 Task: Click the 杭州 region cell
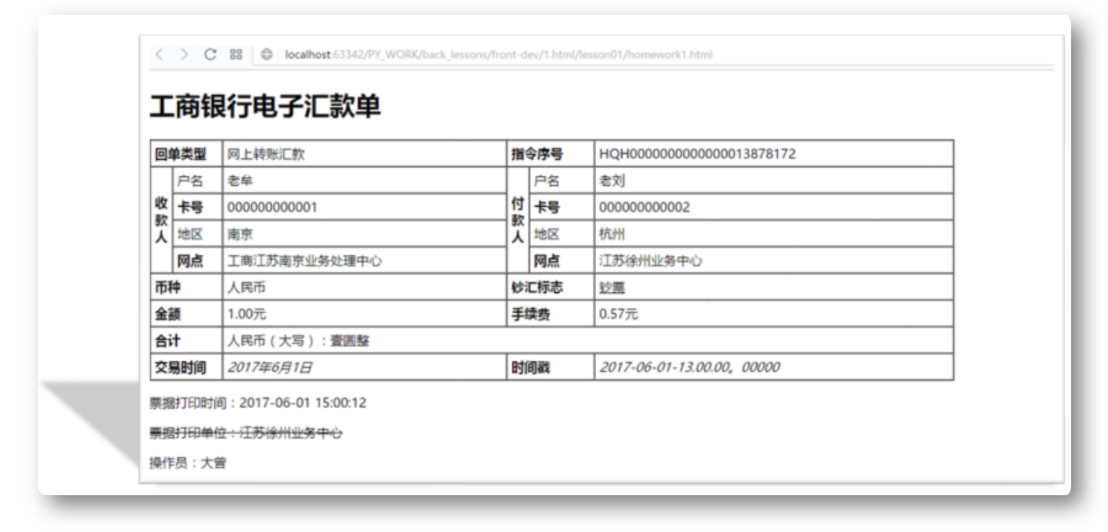774,234
